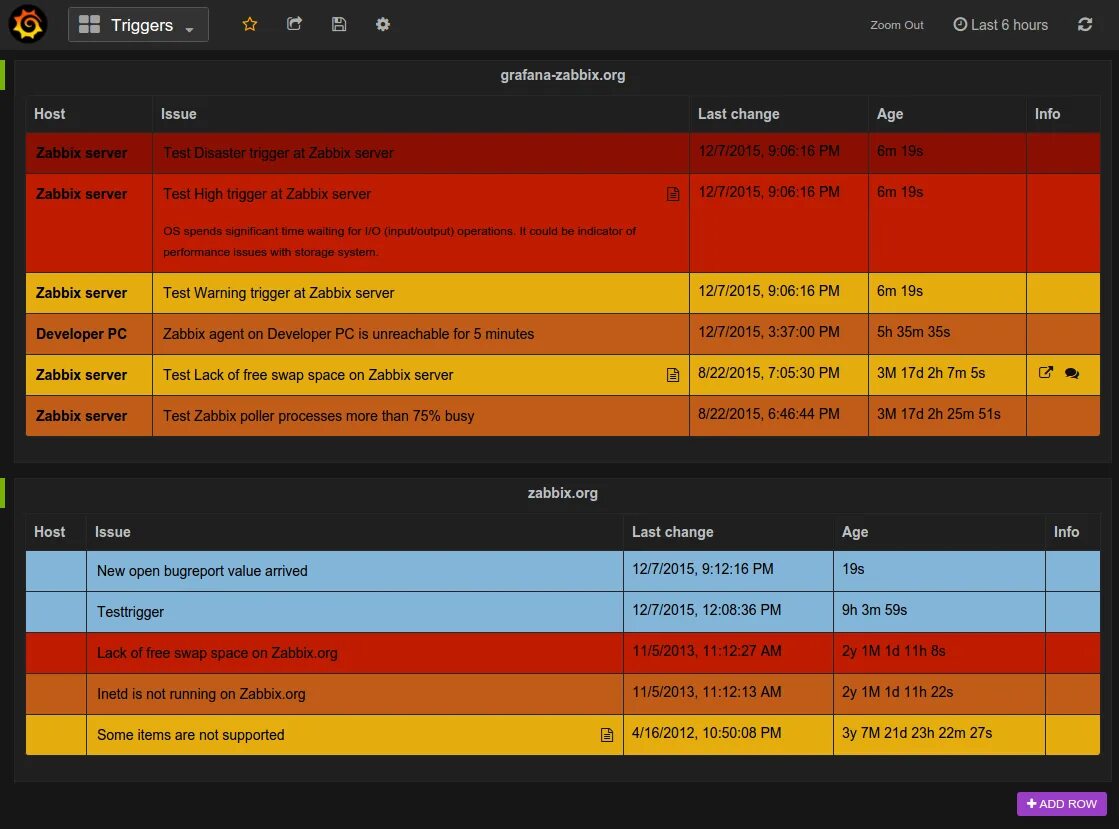
Task: Click 'New open bugreport value arrived' issue
Action: click(x=202, y=571)
